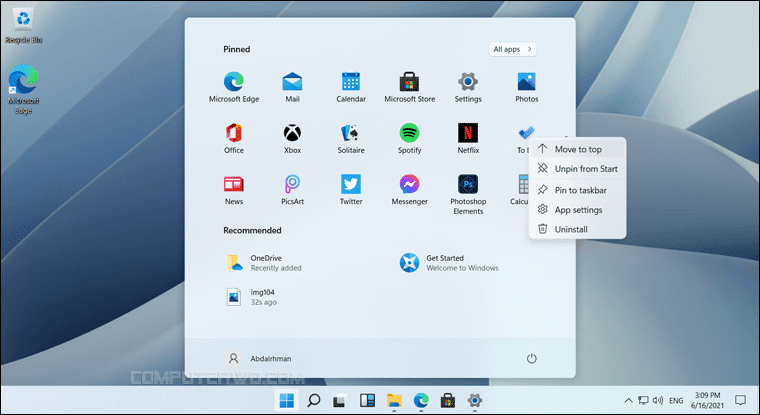
Task: Open network status in system tray
Action: tap(643, 400)
